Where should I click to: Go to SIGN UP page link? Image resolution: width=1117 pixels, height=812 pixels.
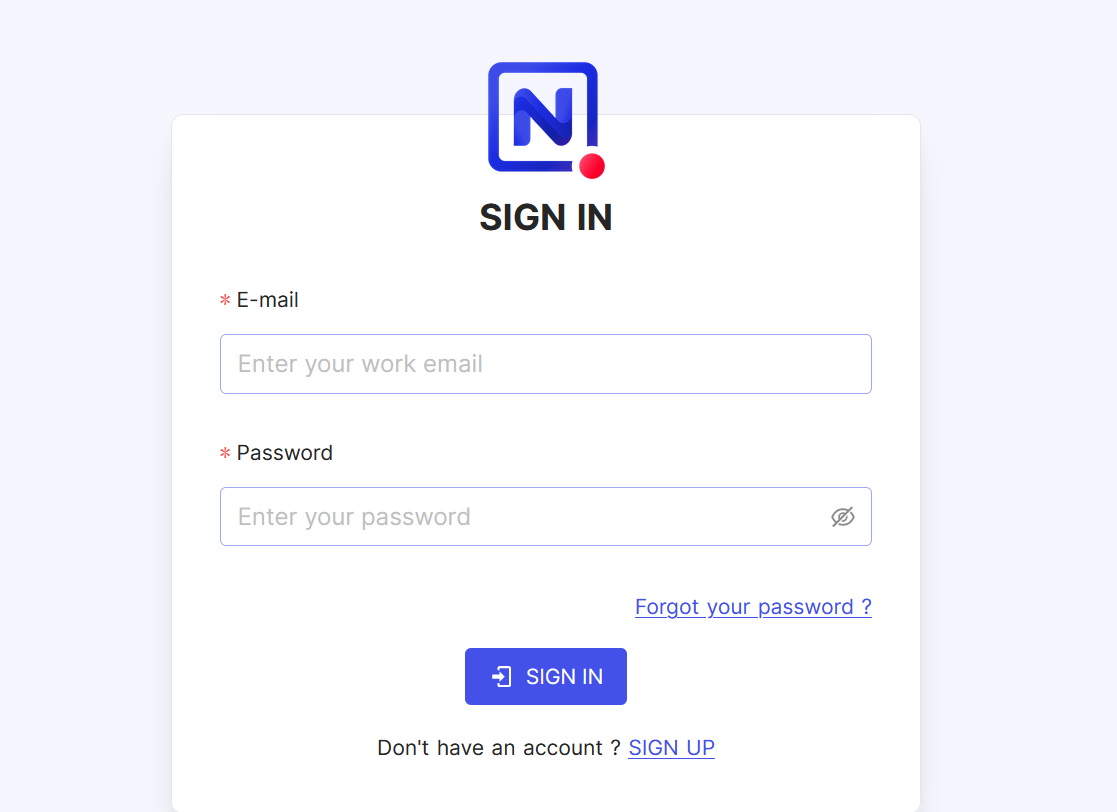tap(671, 748)
